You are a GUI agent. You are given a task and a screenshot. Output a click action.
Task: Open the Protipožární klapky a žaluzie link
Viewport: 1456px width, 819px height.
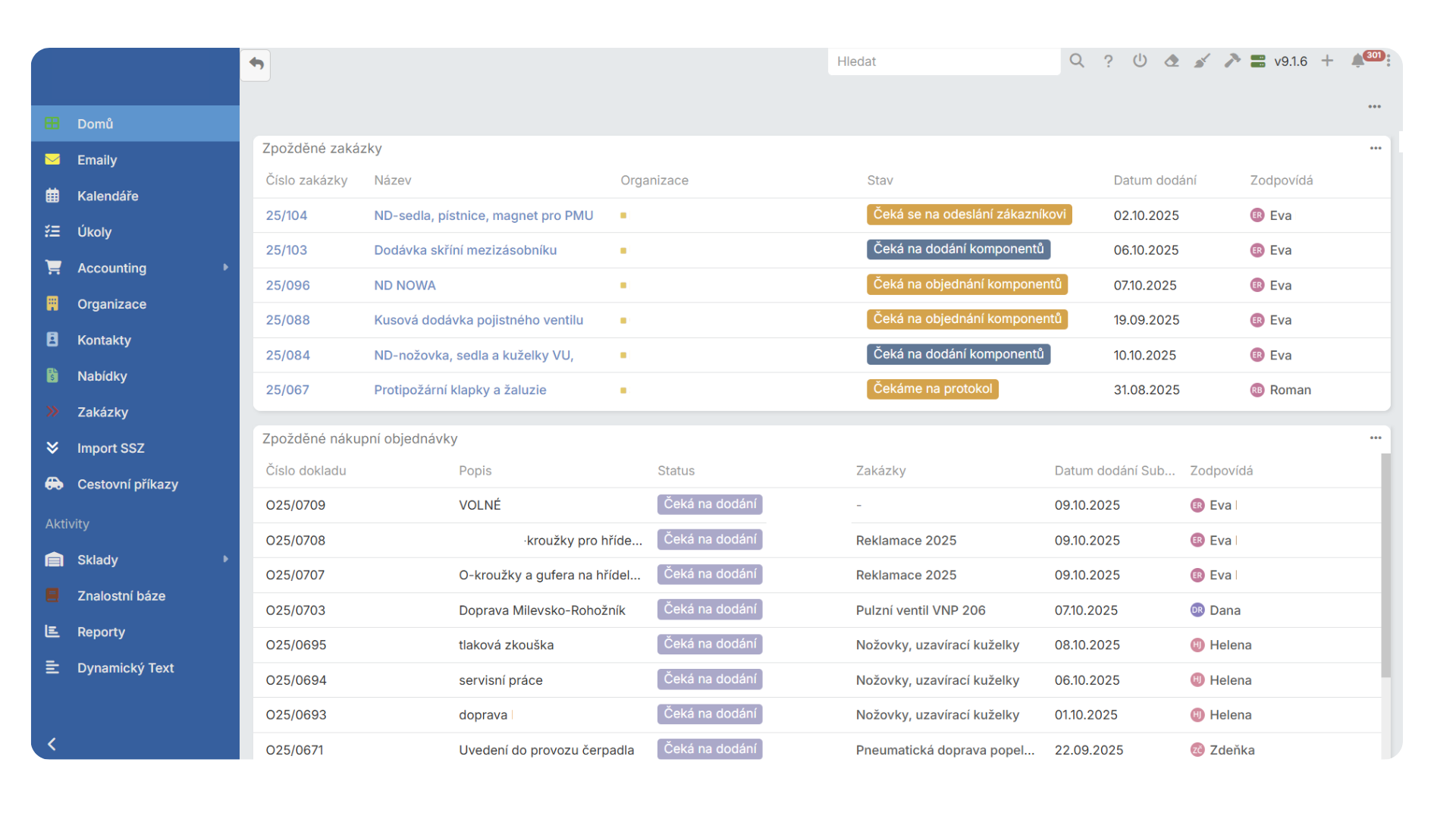pos(460,390)
